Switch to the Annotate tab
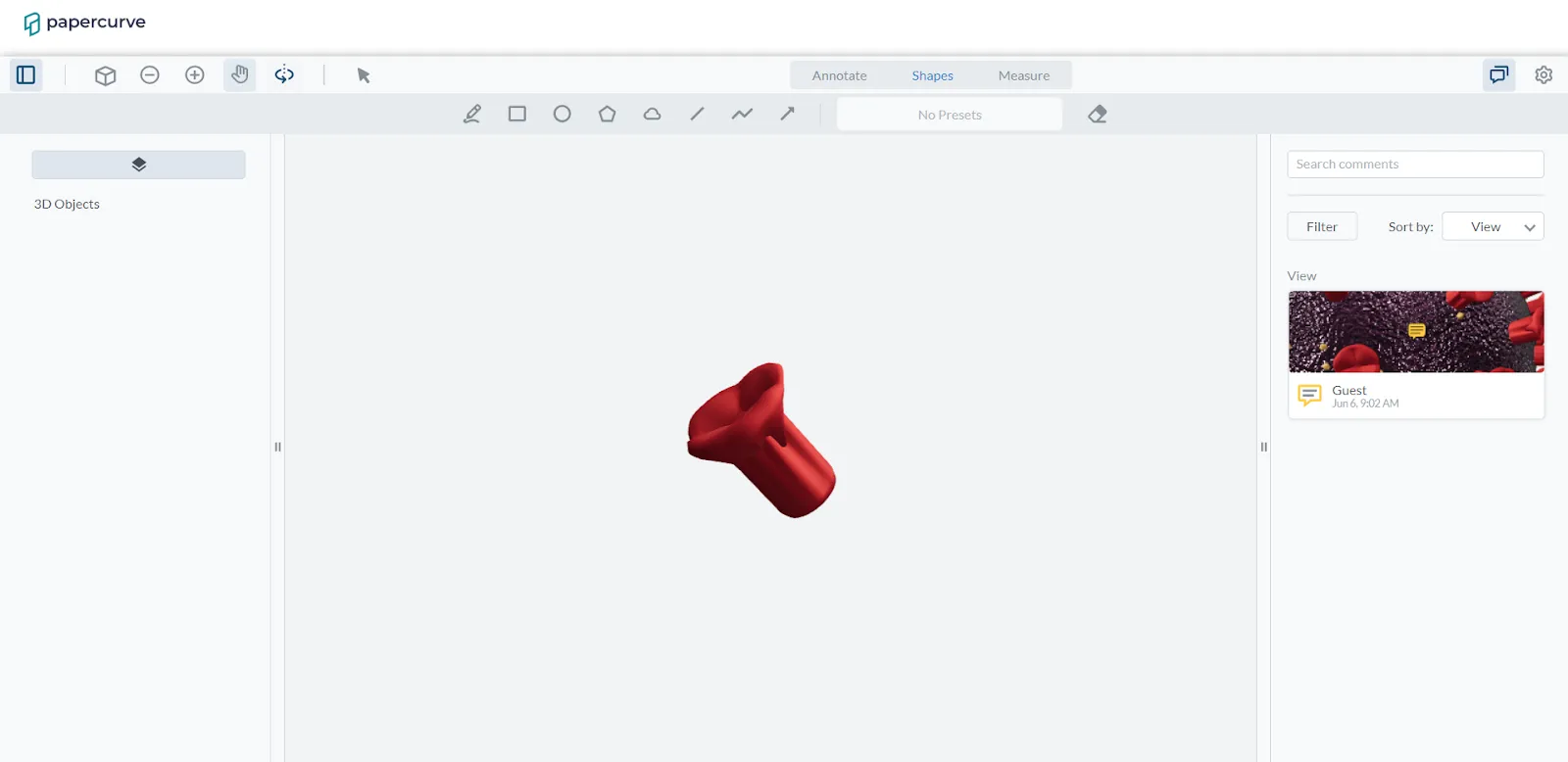The height and width of the screenshot is (762, 1568). point(840,75)
